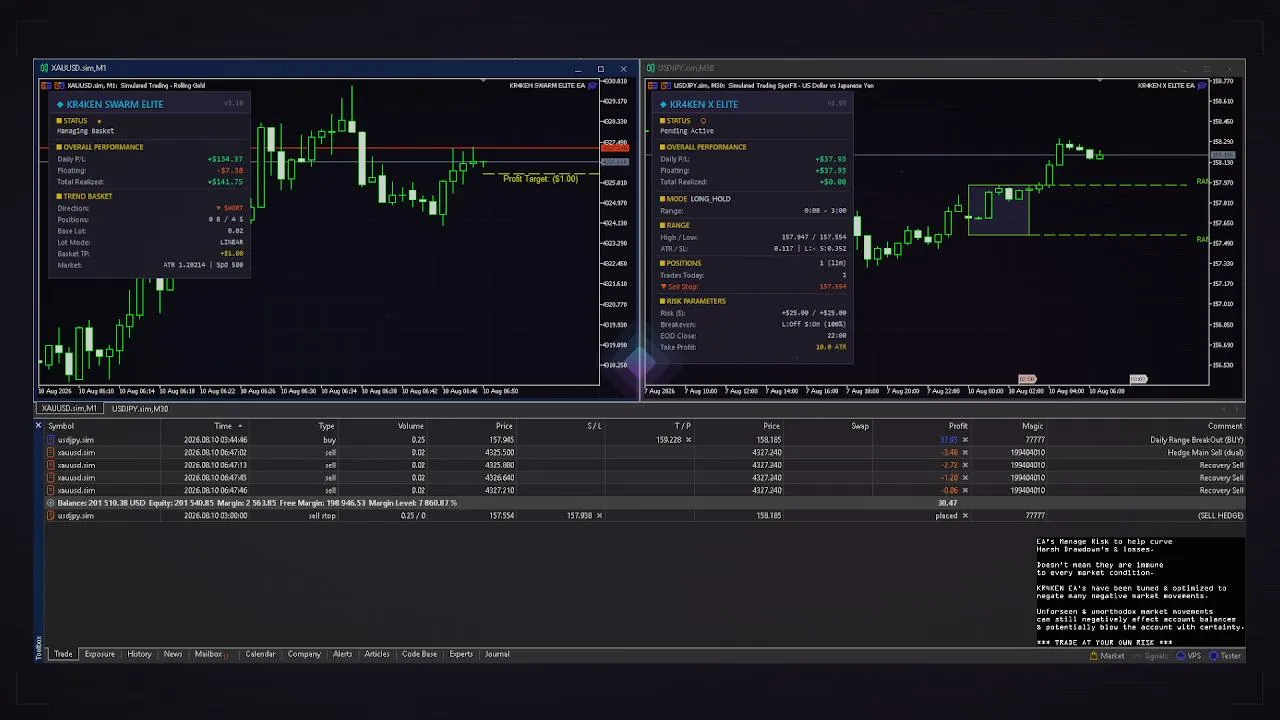
Task: Close the Hedge Main Sell position via its X
Action: pyautogui.click(x=965, y=452)
